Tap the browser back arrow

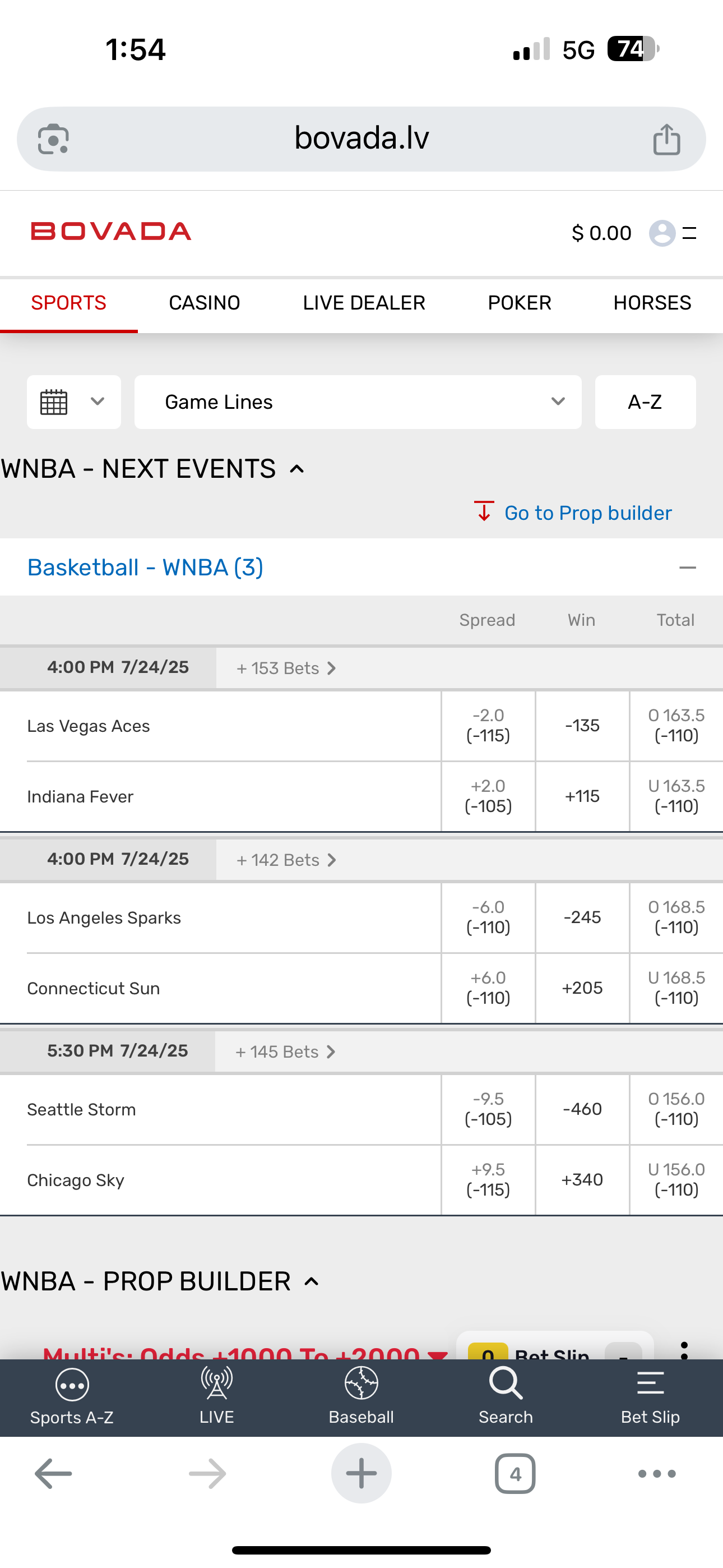(x=54, y=1474)
